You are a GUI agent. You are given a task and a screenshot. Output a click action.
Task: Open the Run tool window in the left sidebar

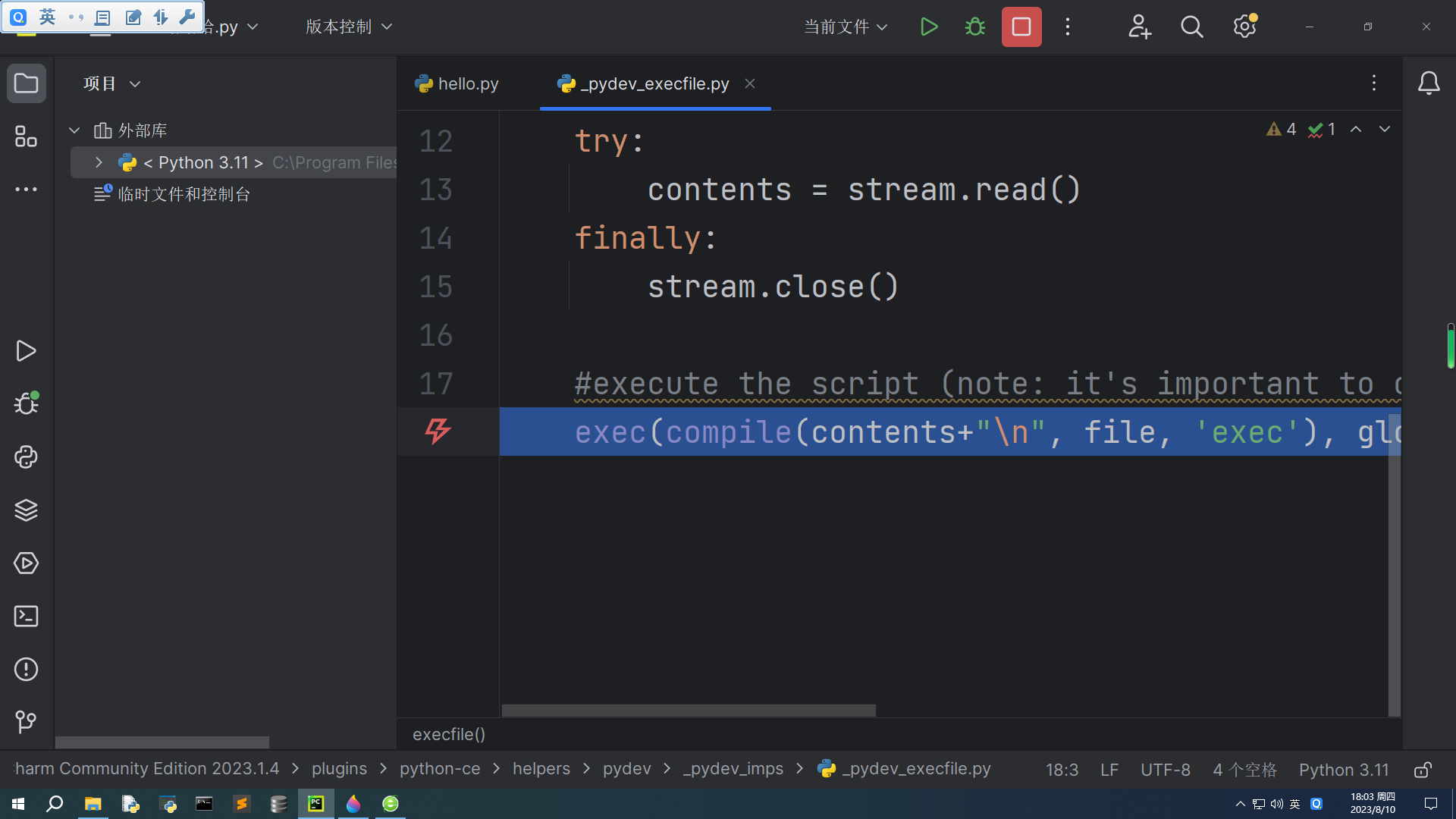pyautogui.click(x=27, y=351)
